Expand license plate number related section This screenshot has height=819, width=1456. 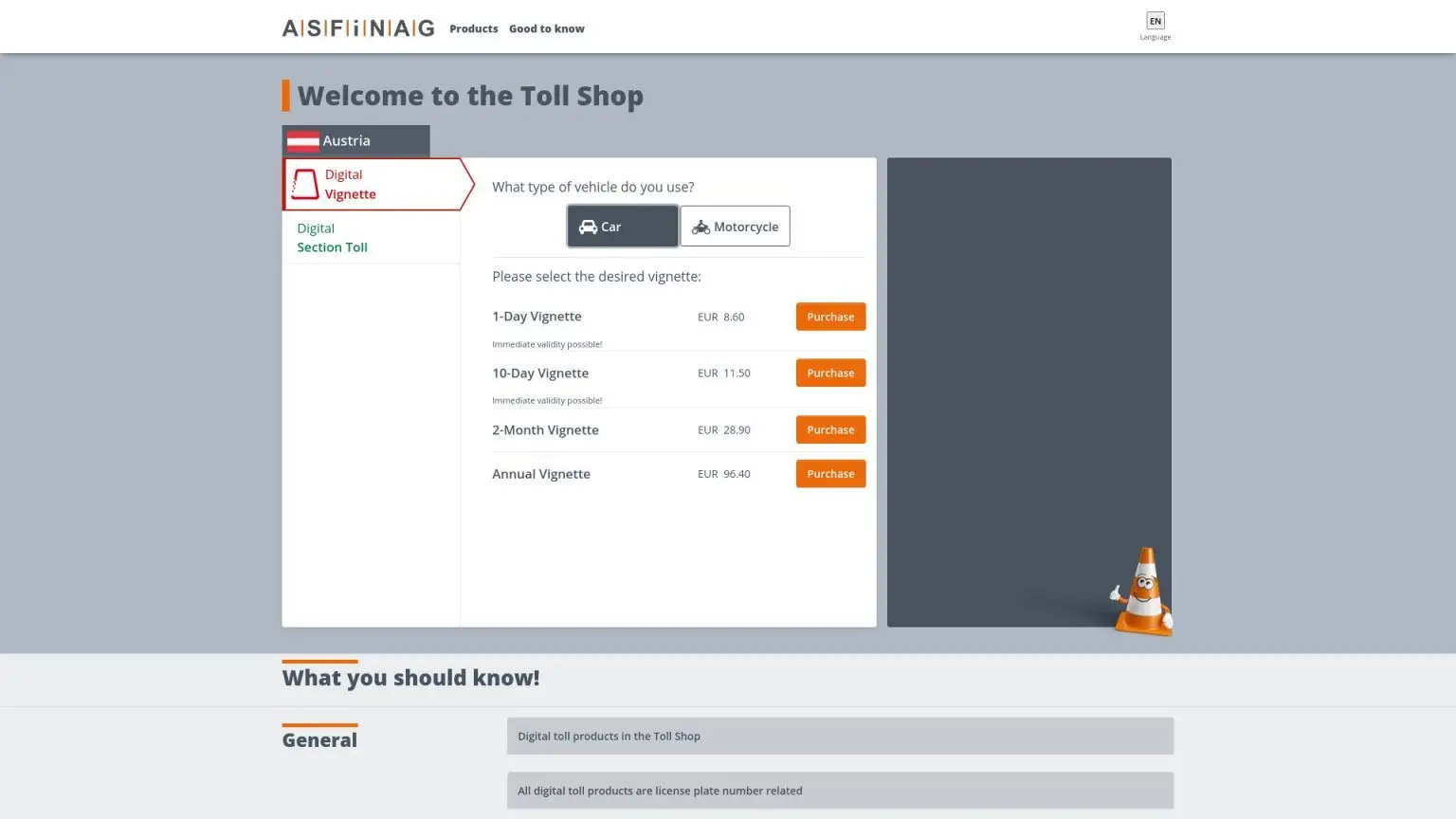[x=839, y=791]
